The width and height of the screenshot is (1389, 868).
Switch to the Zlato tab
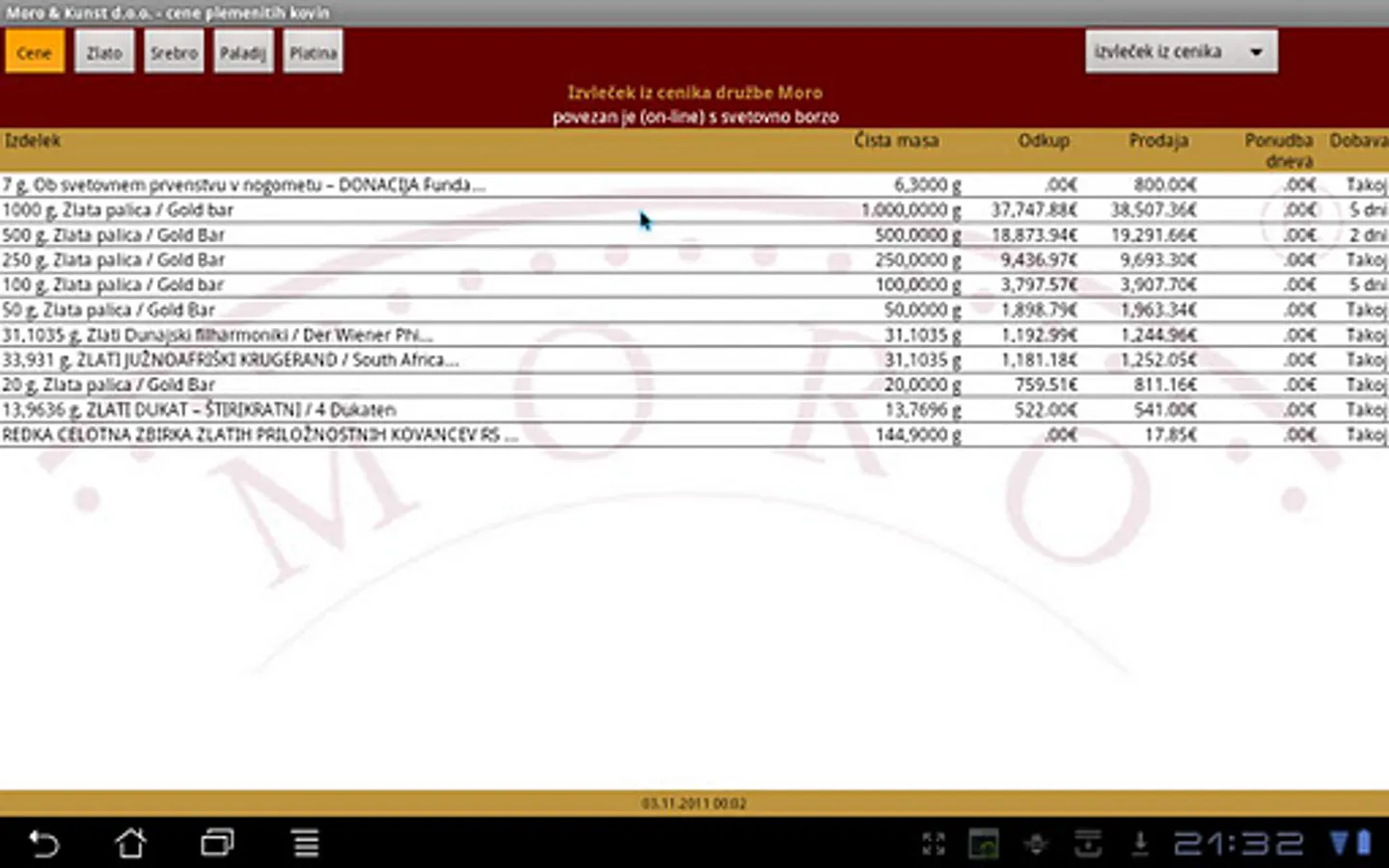pyautogui.click(x=104, y=52)
